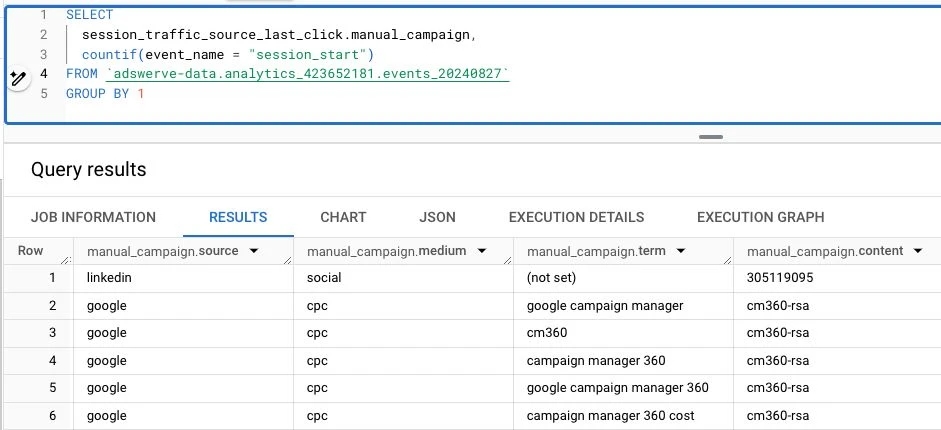This screenshot has width=941, height=430.
Task: Click the AI pen sparkle icon beside line 4
Action: pyautogui.click(x=18, y=79)
